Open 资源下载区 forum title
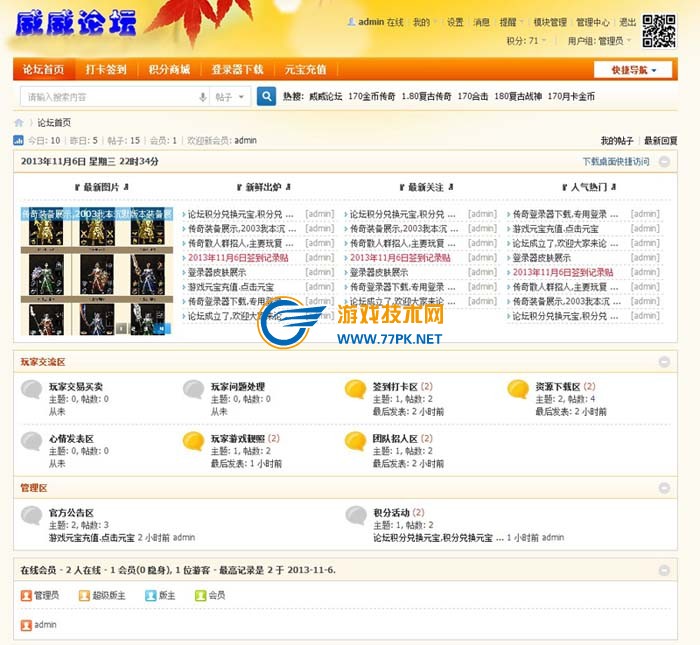The width and height of the screenshot is (700, 645). [x=558, y=387]
